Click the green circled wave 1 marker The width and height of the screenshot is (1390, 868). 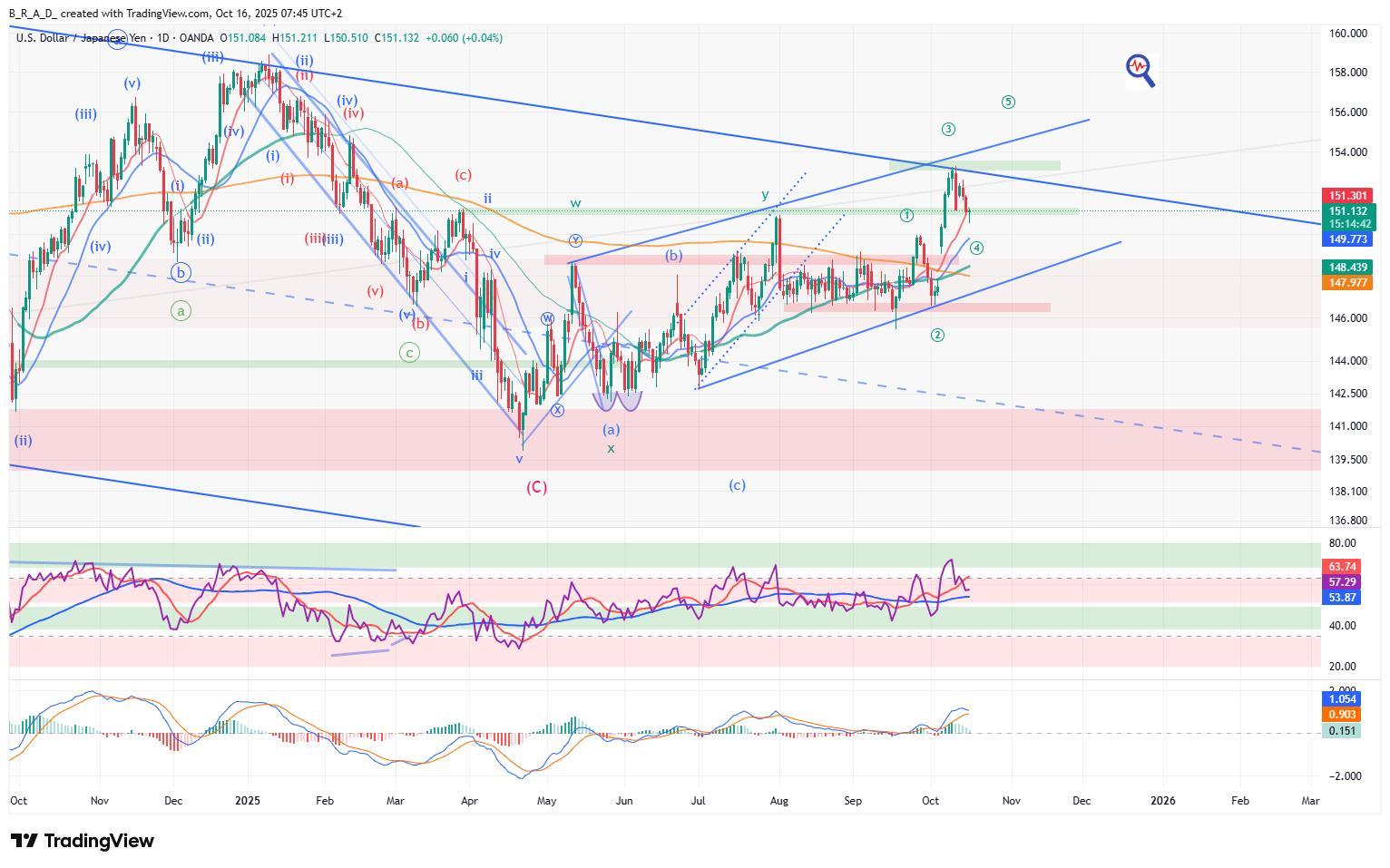(906, 215)
